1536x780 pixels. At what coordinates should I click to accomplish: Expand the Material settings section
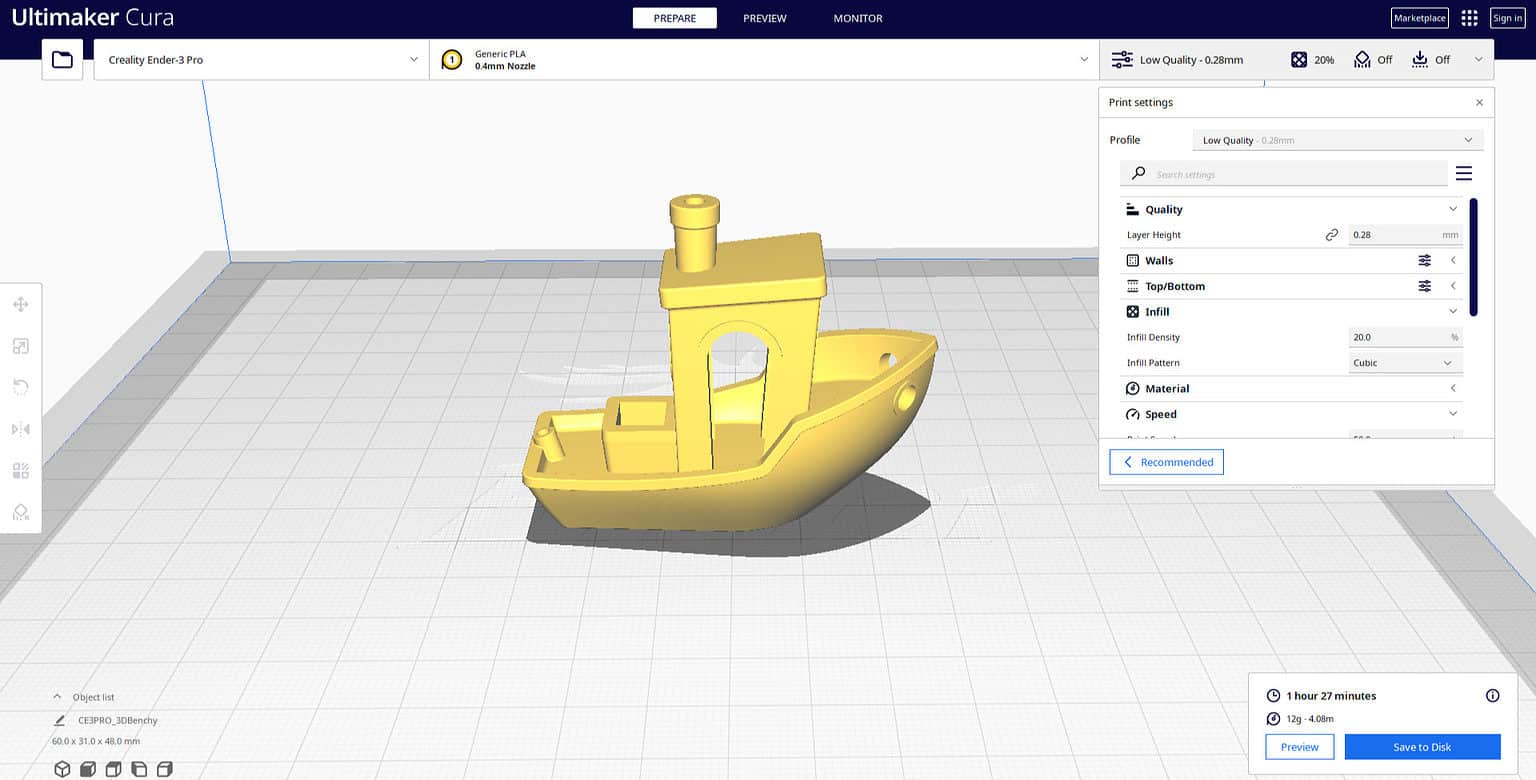point(1453,388)
